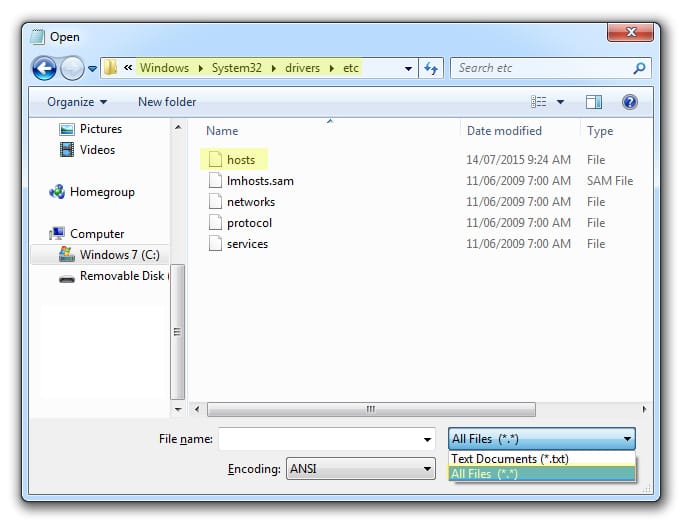Click the SAM File type cell
The width and height of the screenshot is (683, 525).
coord(610,181)
